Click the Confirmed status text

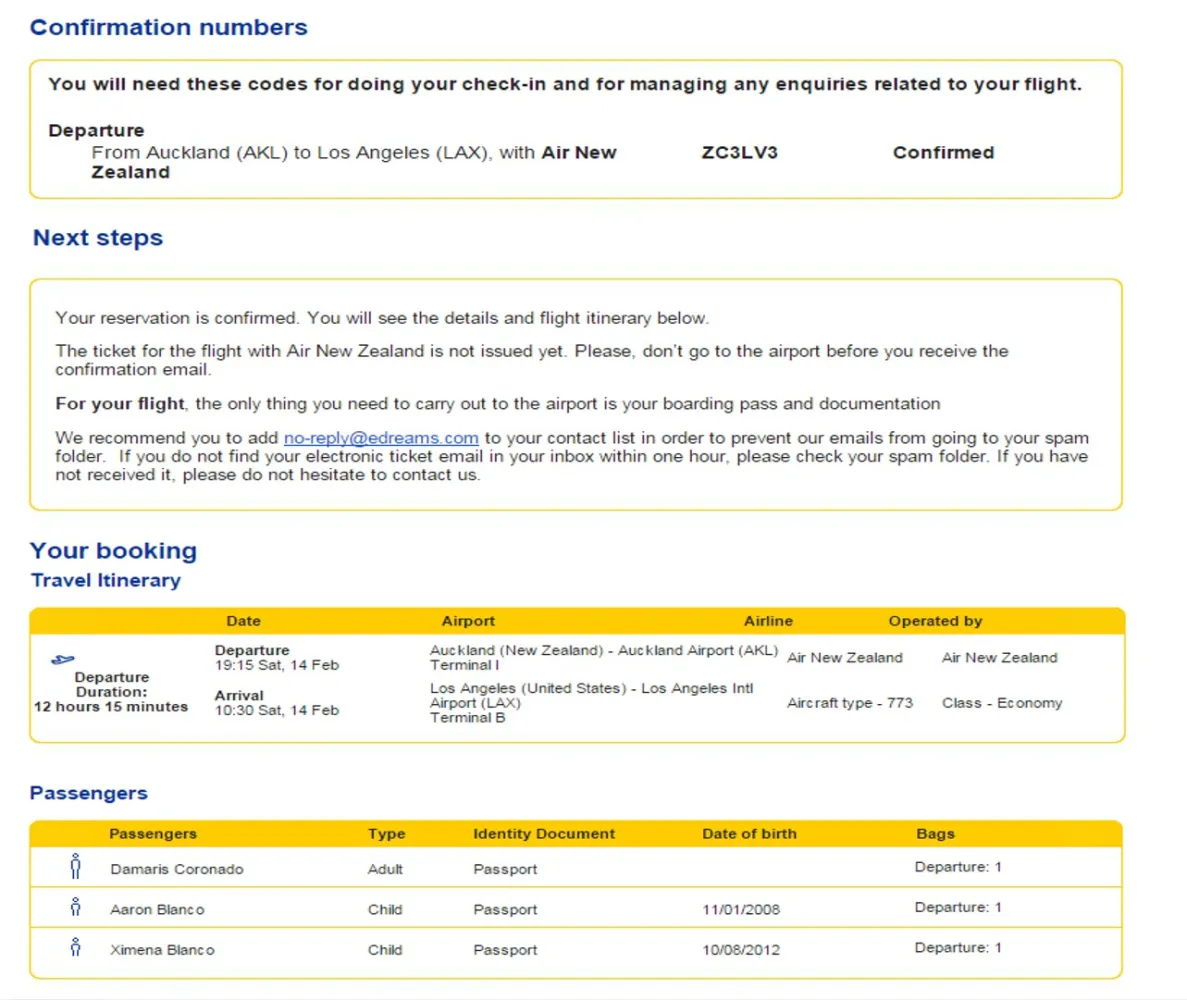[x=943, y=153]
